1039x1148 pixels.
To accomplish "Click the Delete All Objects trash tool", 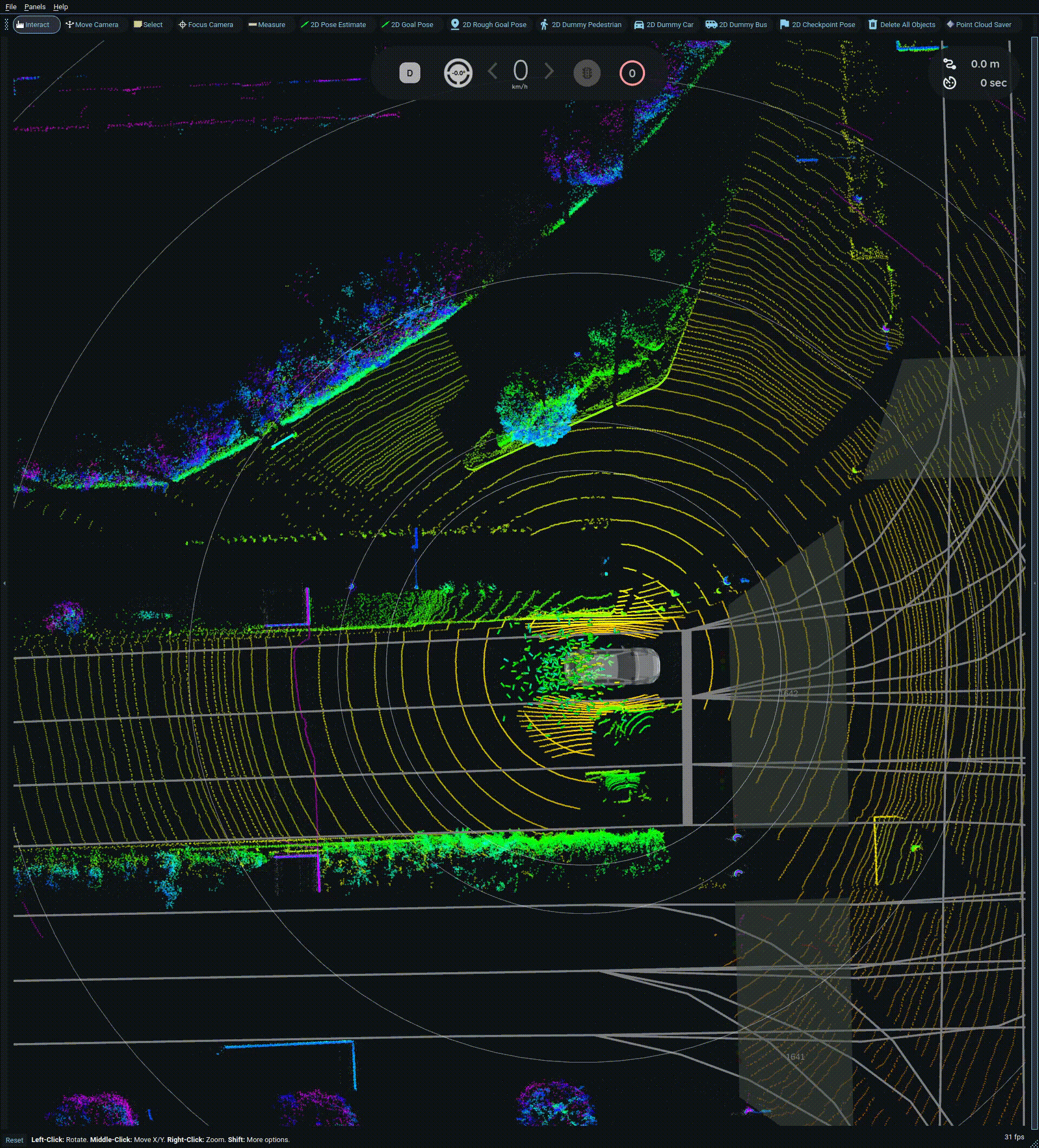I will click(x=901, y=24).
